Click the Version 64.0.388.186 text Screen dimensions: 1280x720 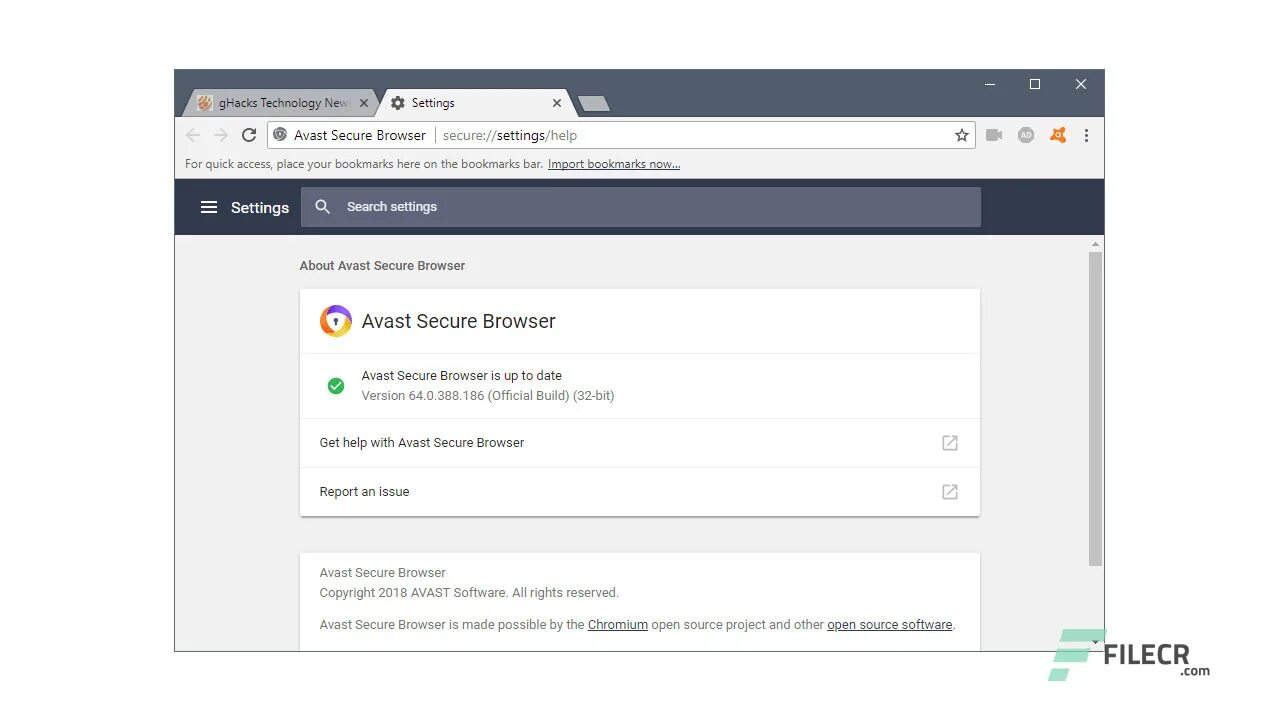click(488, 396)
